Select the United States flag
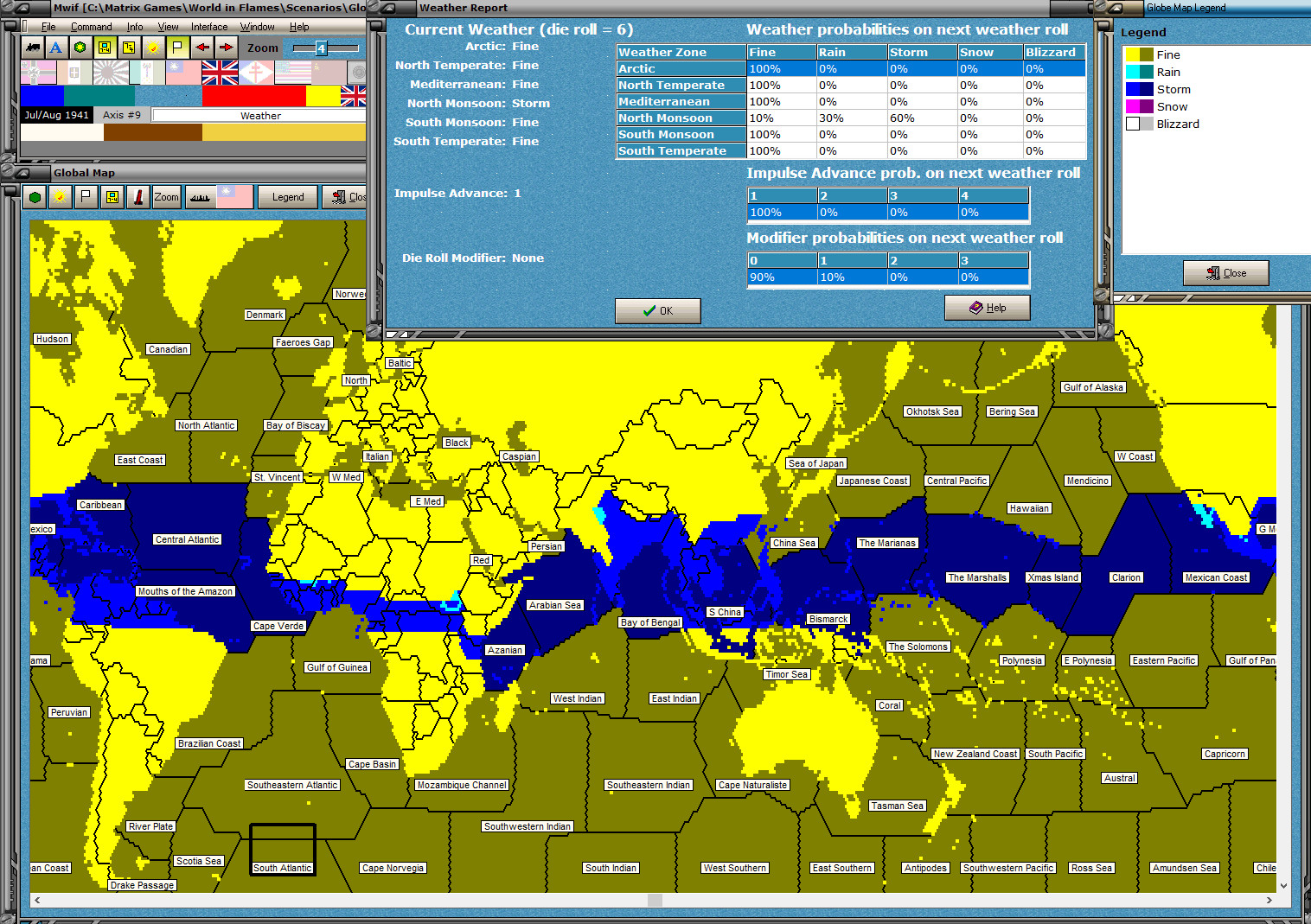 pyautogui.click(x=292, y=73)
